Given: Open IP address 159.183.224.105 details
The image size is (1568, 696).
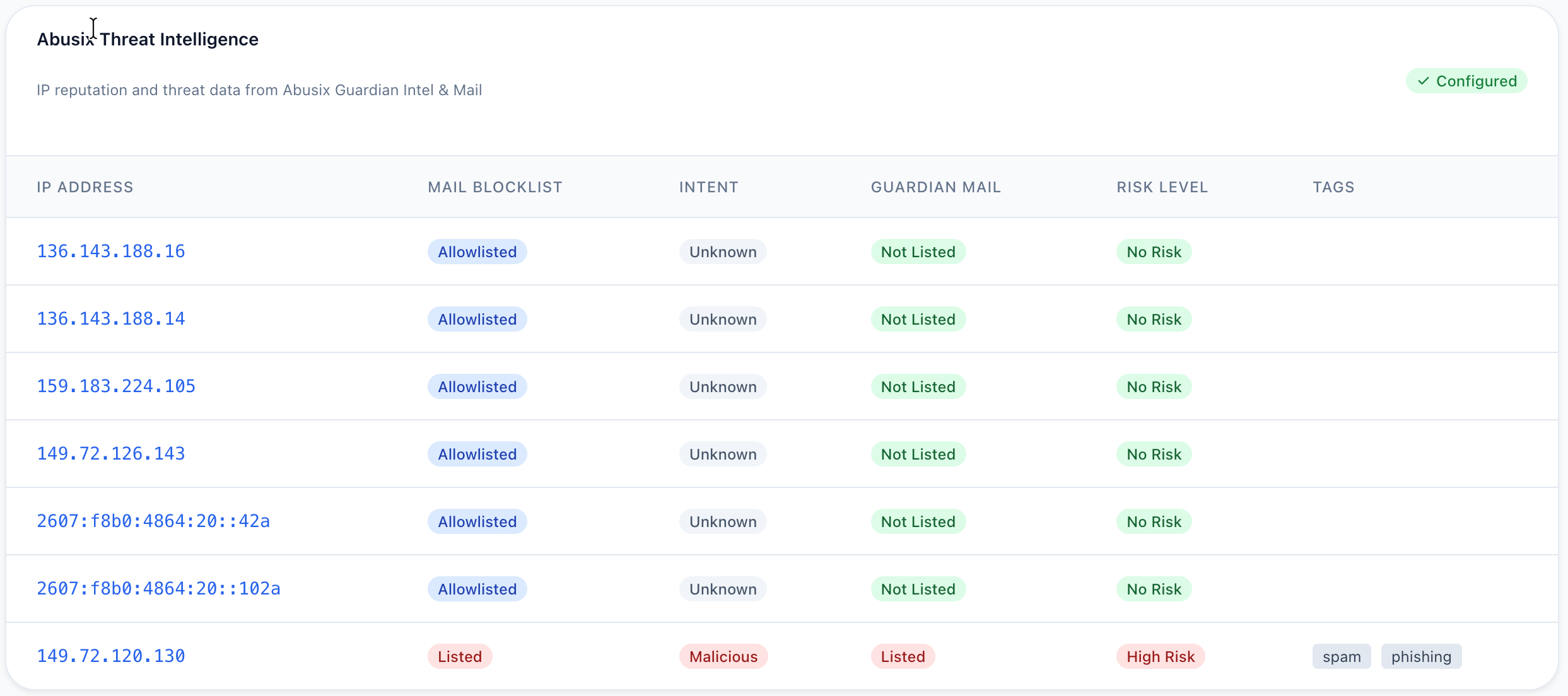Looking at the screenshot, I should click(115, 386).
